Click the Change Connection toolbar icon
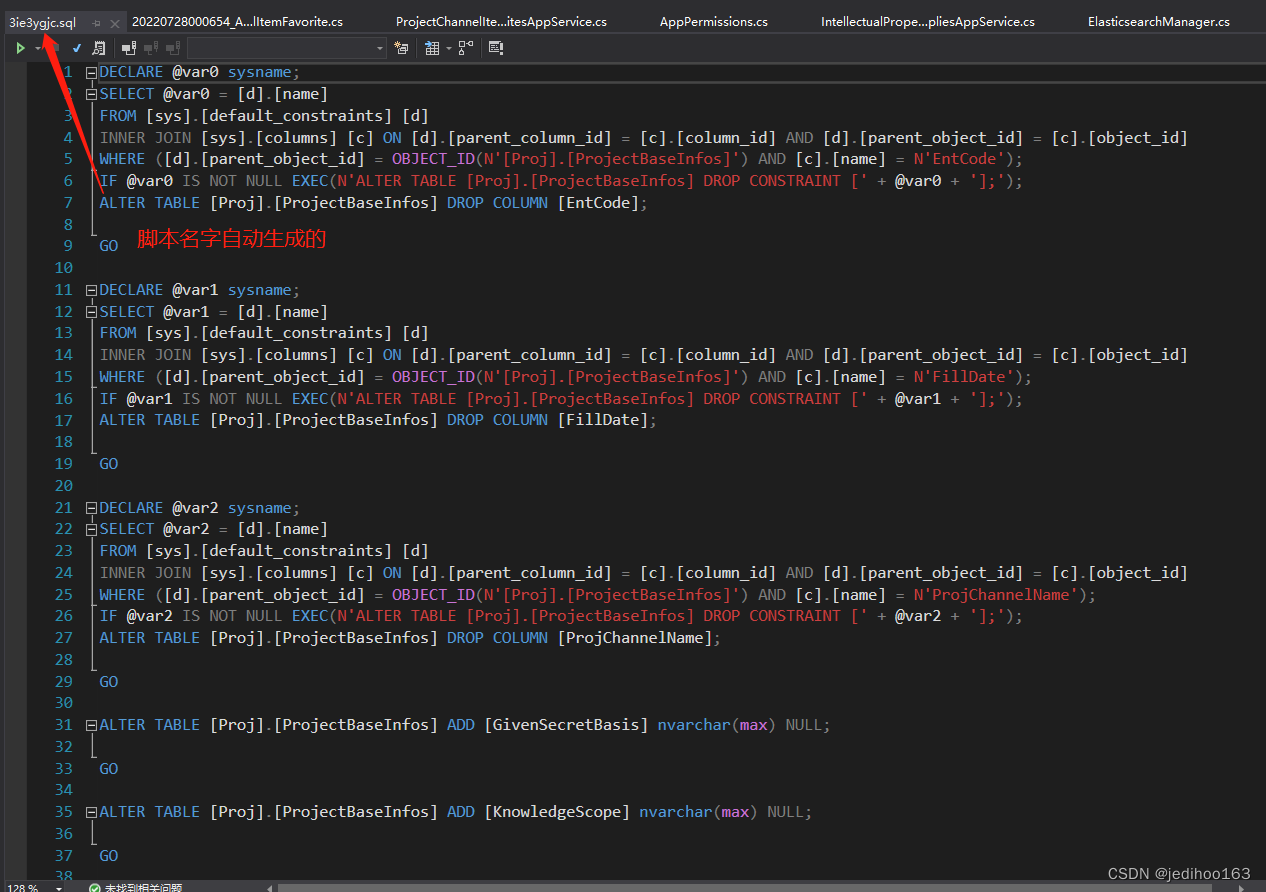Image resolution: width=1266 pixels, height=892 pixels. (x=172, y=47)
